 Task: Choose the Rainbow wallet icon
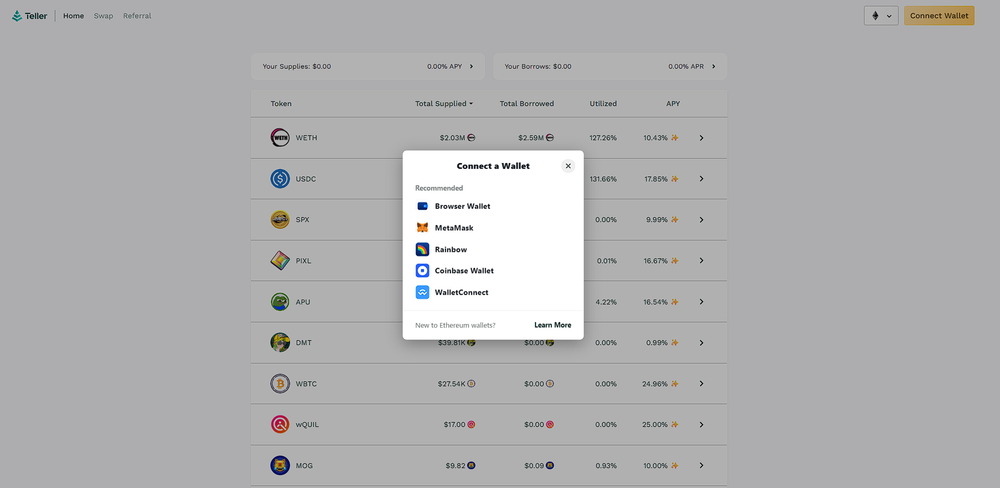click(422, 249)
